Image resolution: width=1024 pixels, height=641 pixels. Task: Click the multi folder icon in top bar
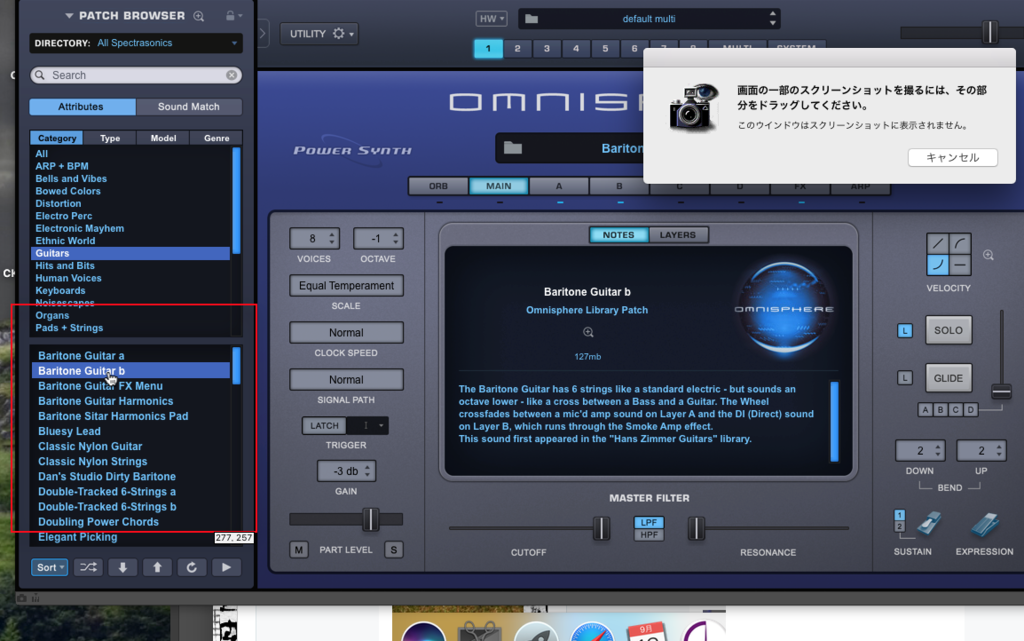point(532,19)
